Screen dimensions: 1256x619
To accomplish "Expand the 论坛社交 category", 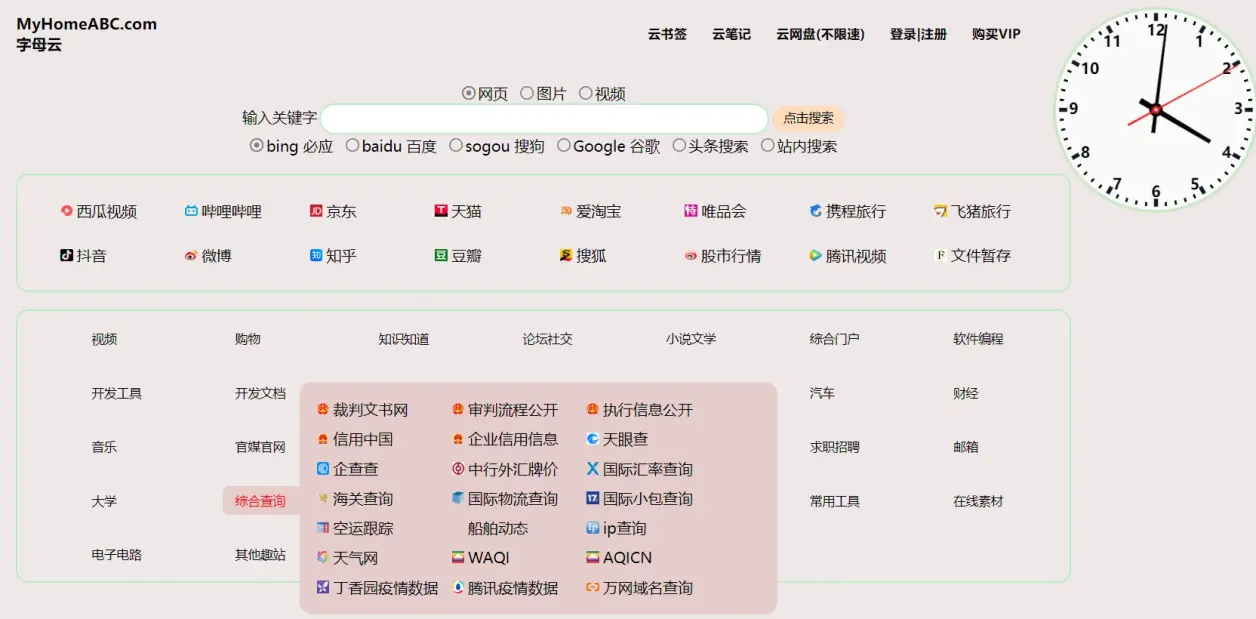I will [x=548, y=339].
